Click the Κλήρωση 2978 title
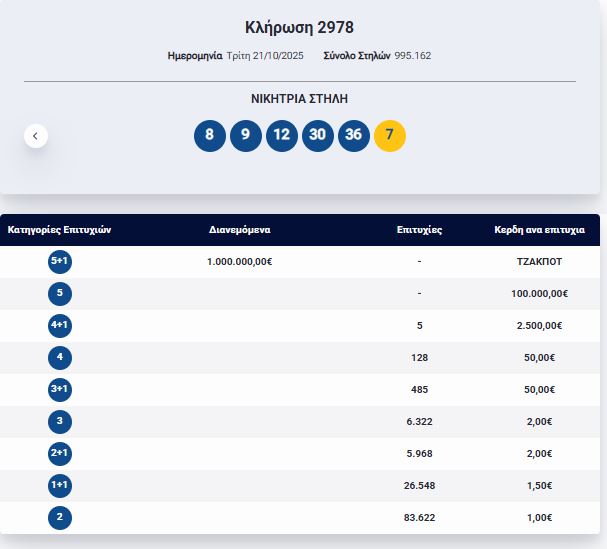Image resolution: width=607 pixels, height=549 pixels. point(299,27)
